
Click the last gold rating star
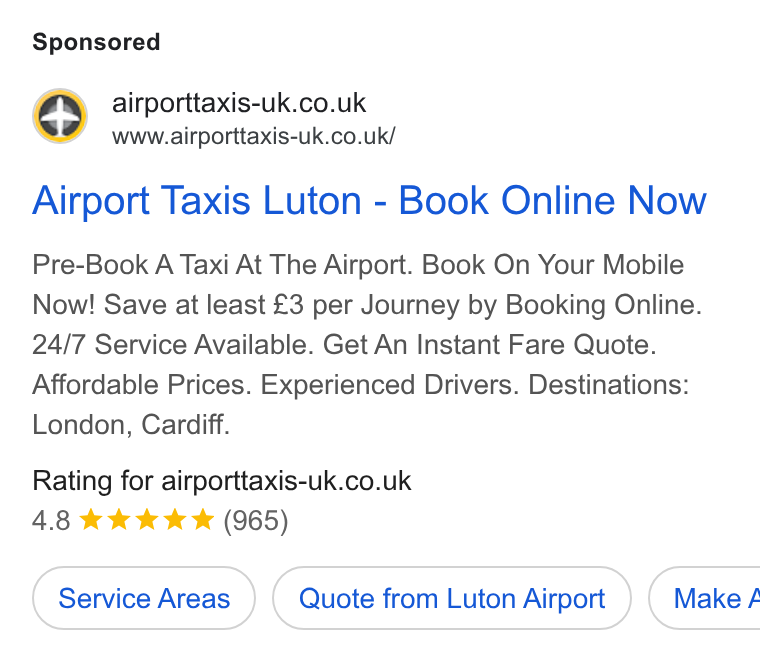(203, 520)
